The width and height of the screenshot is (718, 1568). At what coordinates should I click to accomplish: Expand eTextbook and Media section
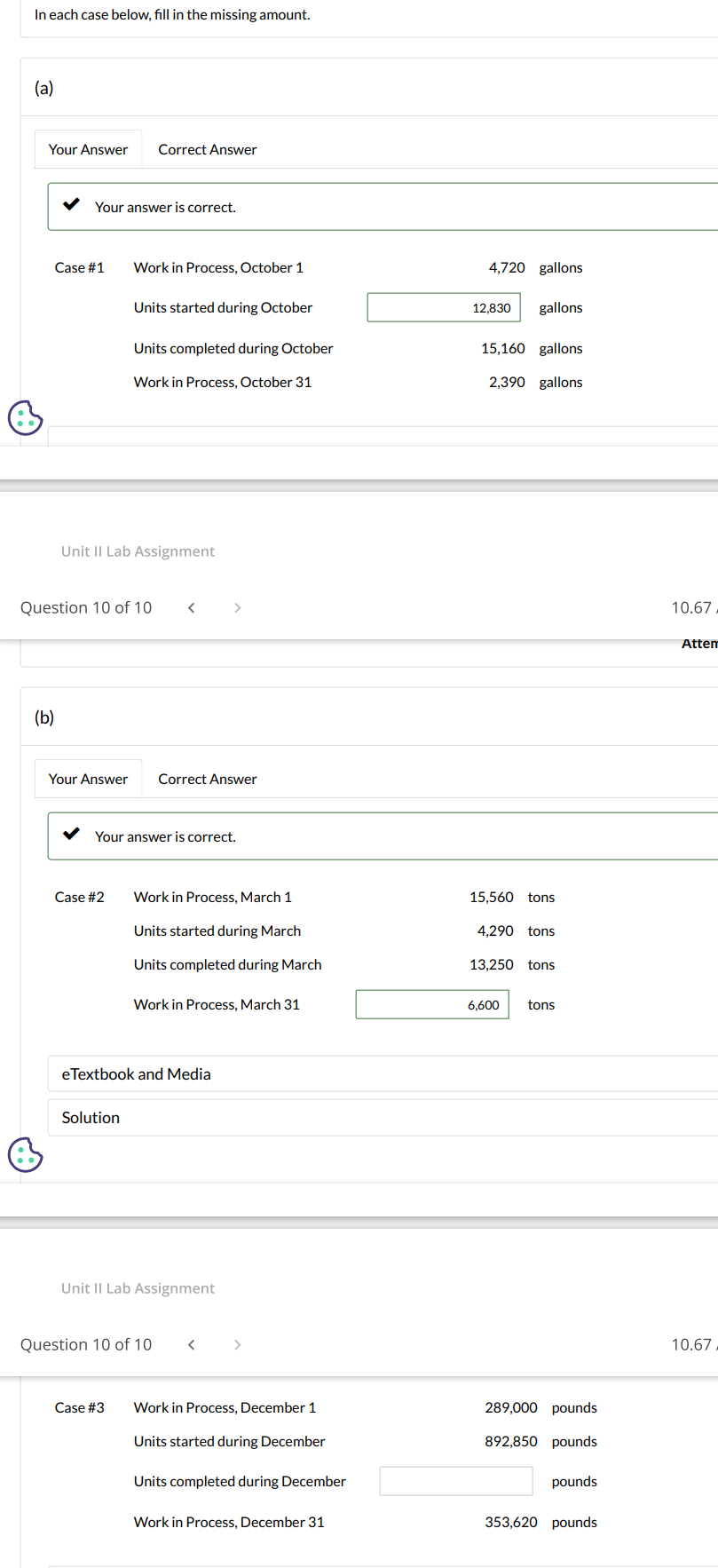(383, 1074)
